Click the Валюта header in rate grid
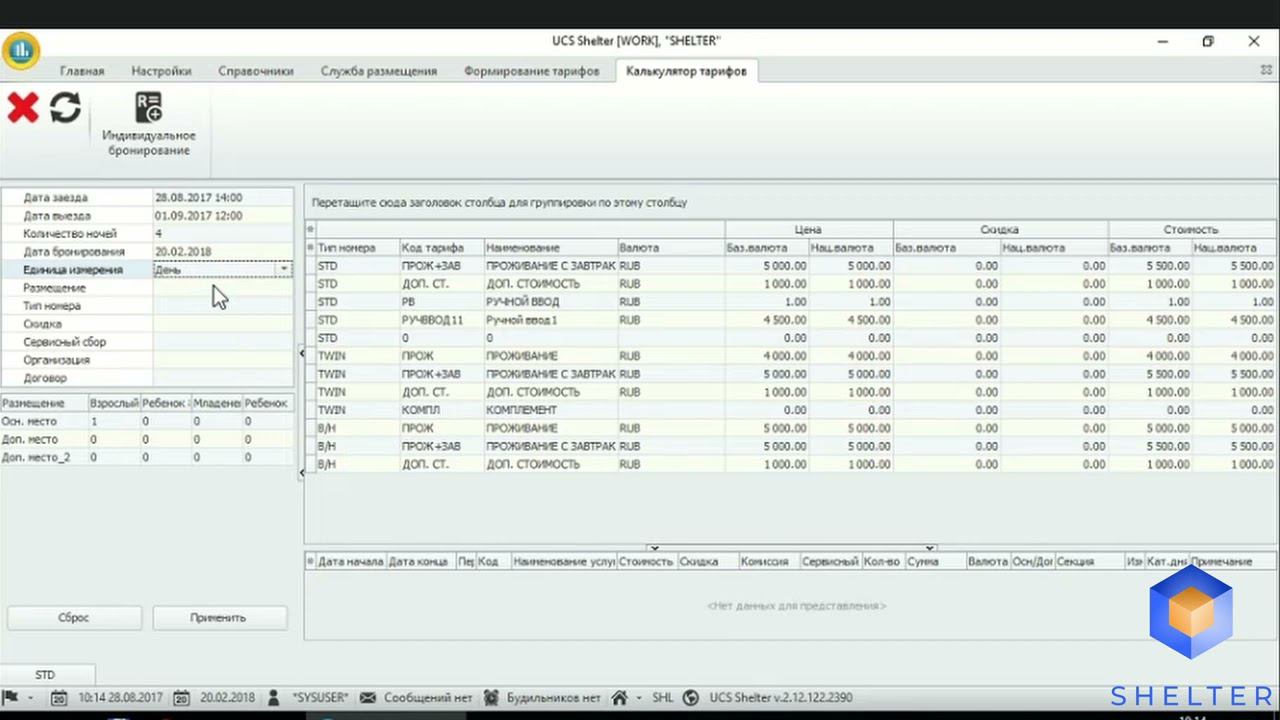 coord(670,247)
